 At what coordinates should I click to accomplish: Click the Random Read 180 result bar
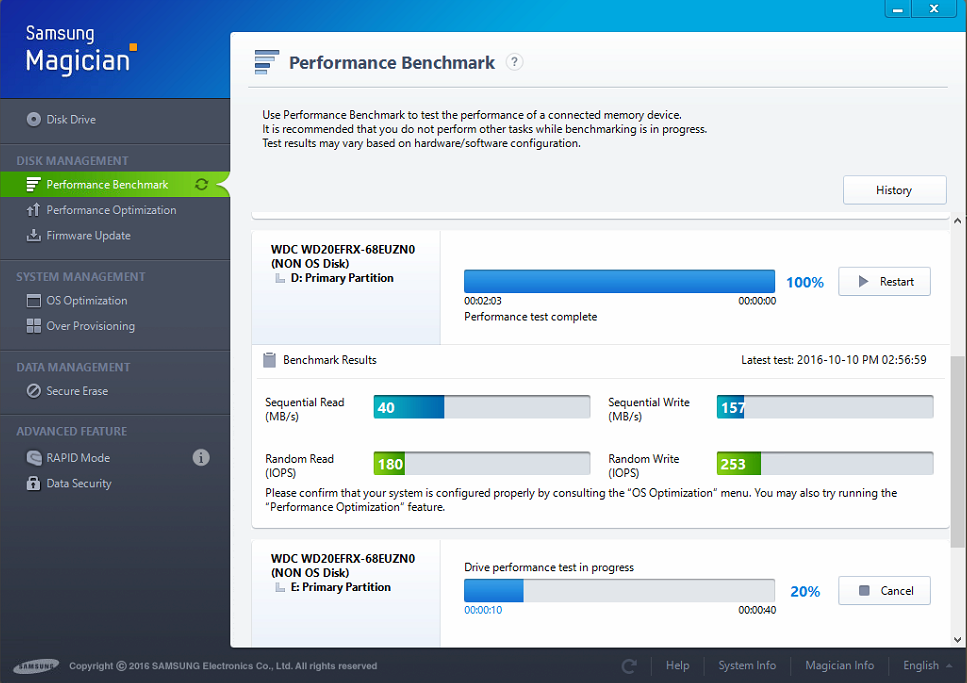pyautogui.click(x=482, y=463)
